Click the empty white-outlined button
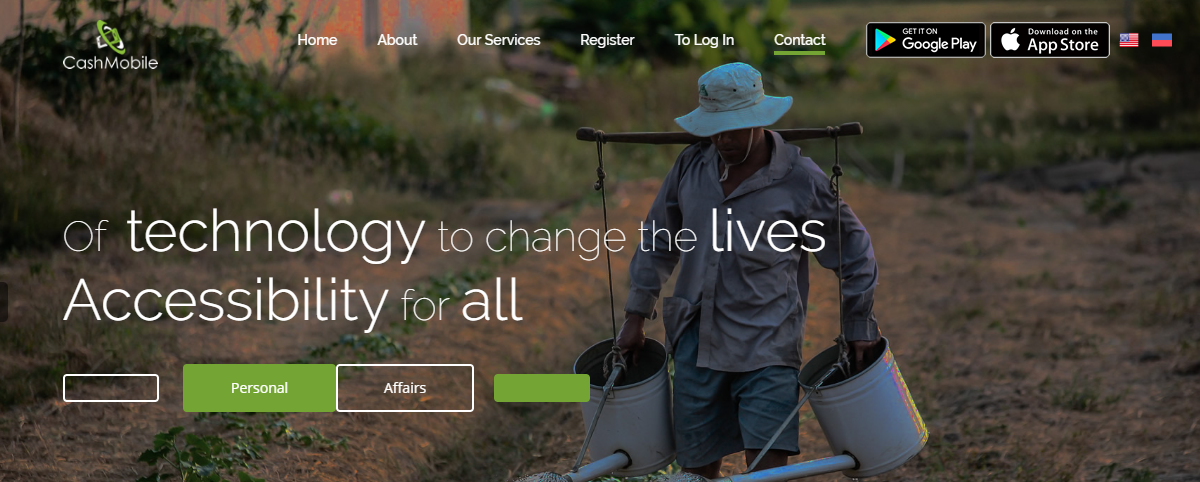The image size is (1200, 482). tap(111, 388)
